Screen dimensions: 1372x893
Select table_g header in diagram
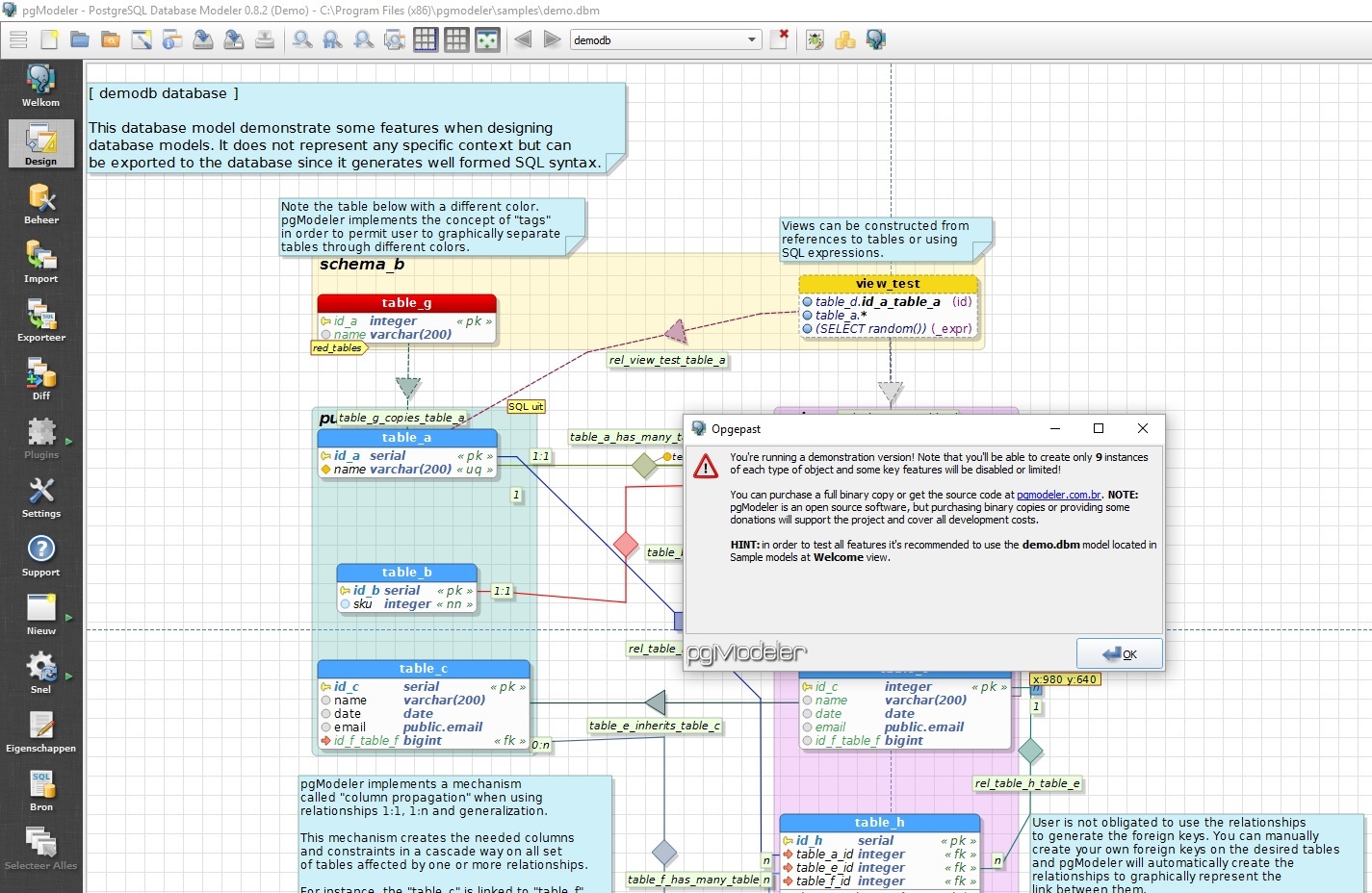point(406,303)
